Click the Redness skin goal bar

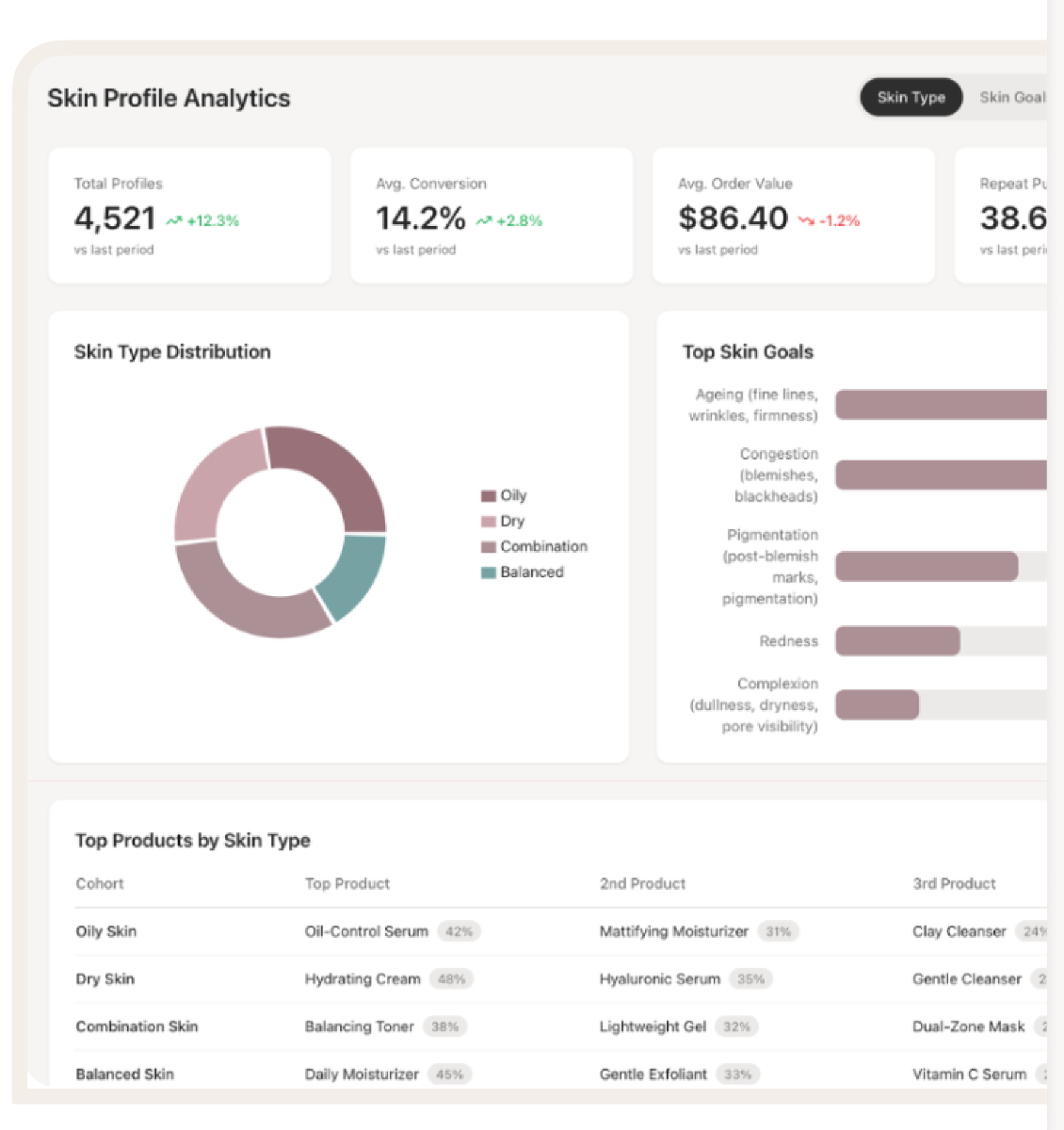tap(897, 641)
